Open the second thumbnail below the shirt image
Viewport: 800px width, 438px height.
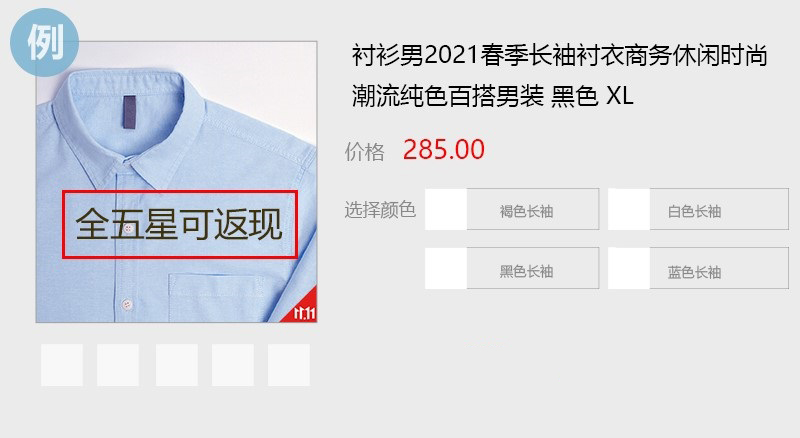coord(118,365)
